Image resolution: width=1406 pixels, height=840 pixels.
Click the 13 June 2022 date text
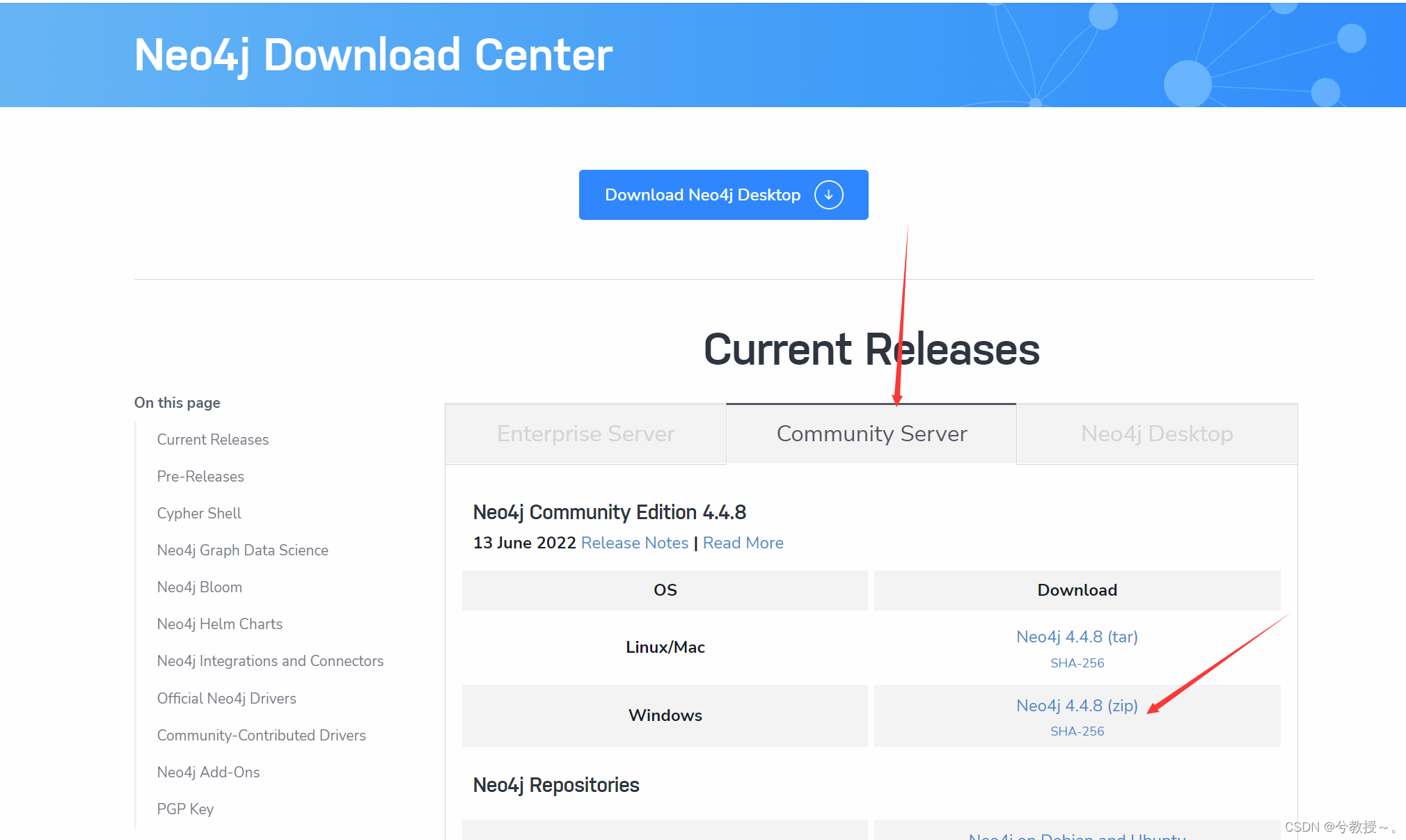pyautogui.click(x=525, y=543)
